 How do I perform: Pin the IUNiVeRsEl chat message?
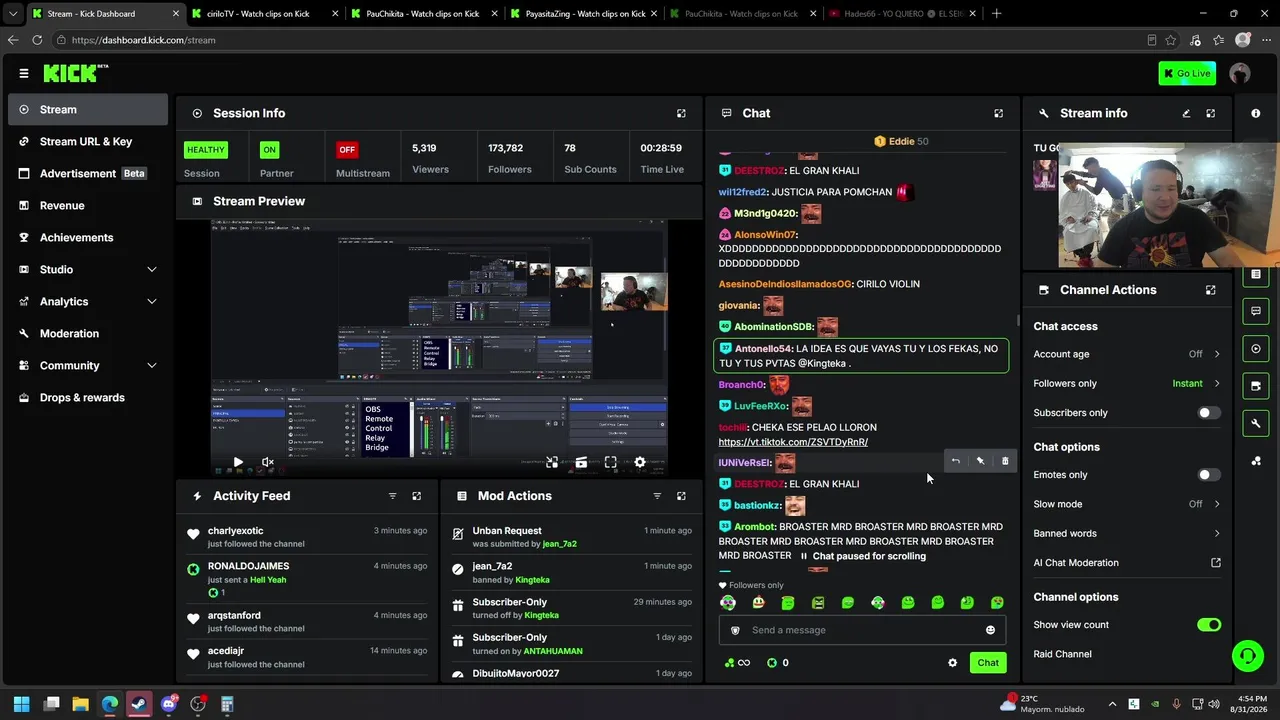pos(980,461)
